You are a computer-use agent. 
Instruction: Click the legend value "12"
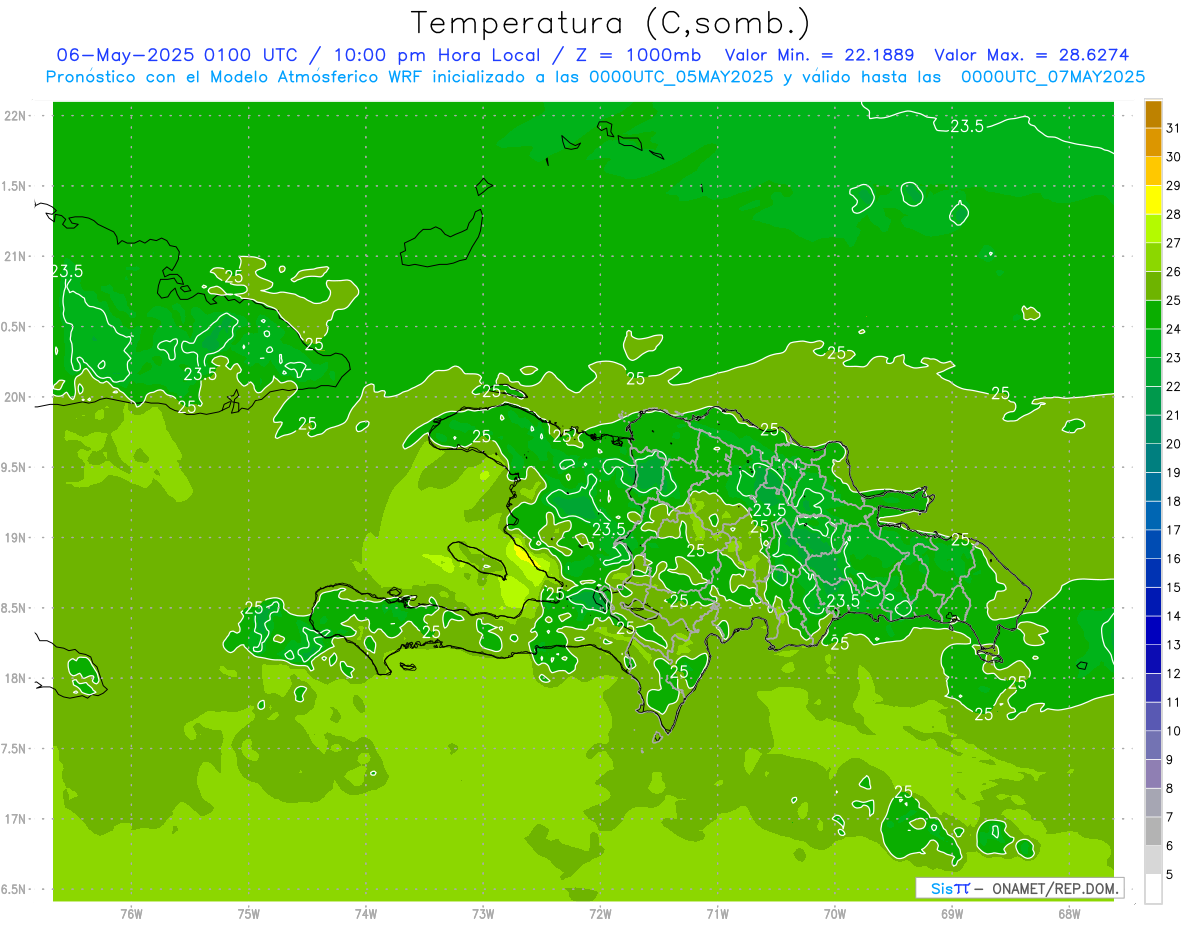1174,674
